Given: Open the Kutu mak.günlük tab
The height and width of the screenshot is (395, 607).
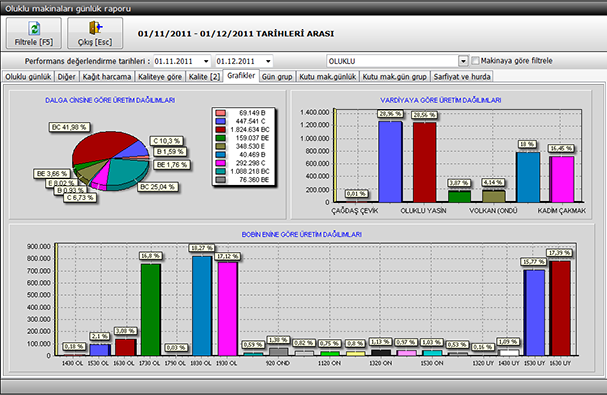Looking at the screenshot, I should [x=328, y=77].
